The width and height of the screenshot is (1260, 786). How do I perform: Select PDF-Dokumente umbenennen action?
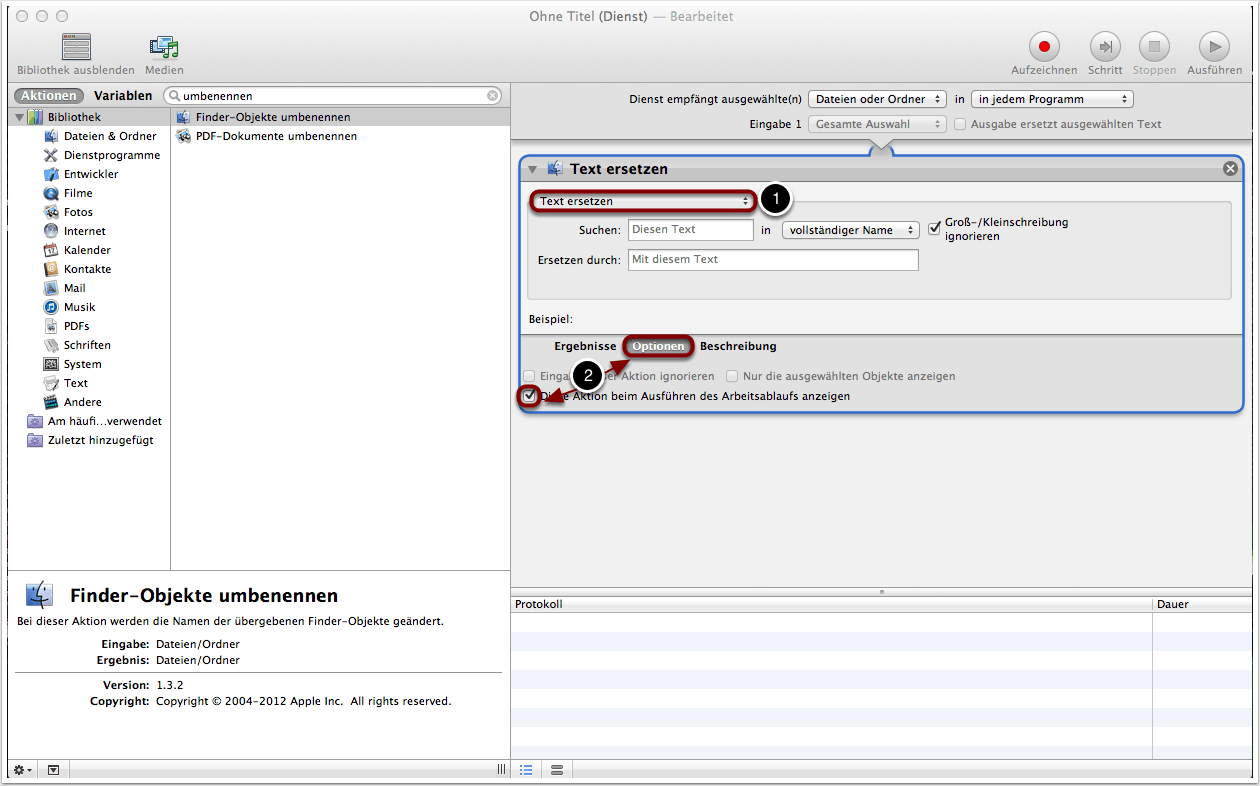pyautogui.click(x=276, y=136)
